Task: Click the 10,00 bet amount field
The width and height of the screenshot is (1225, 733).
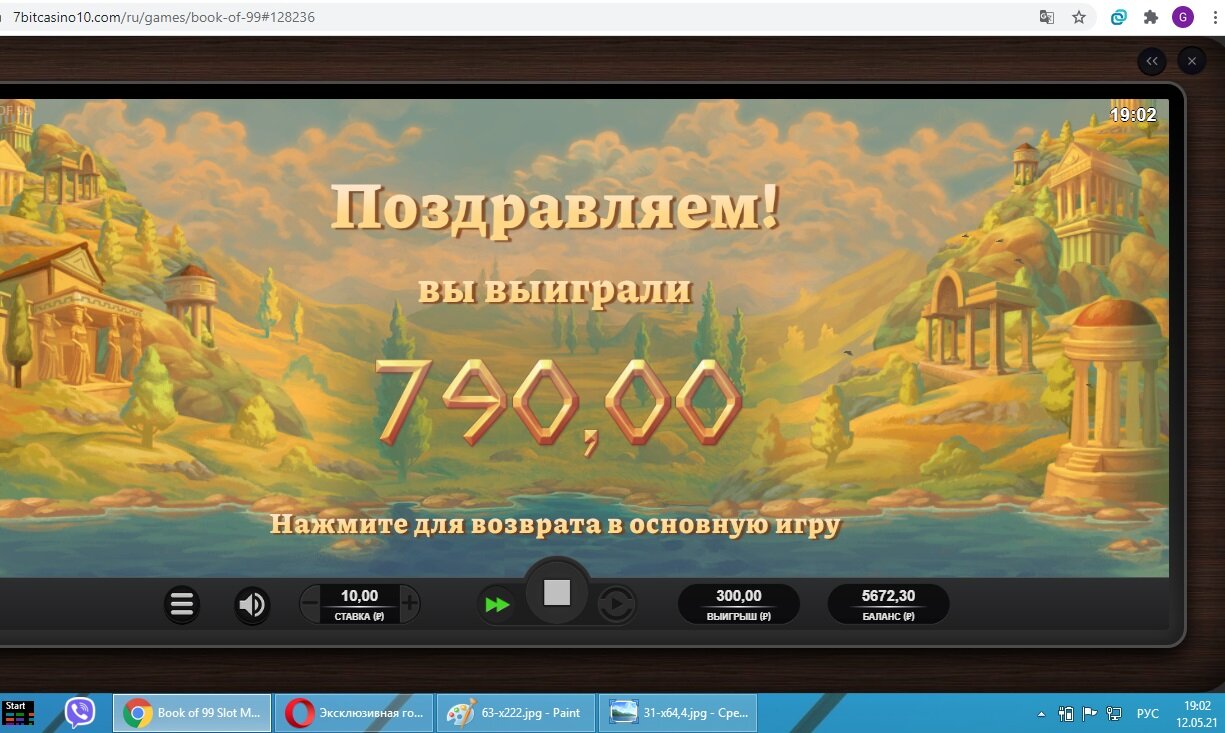Action: tap(359, 604)
